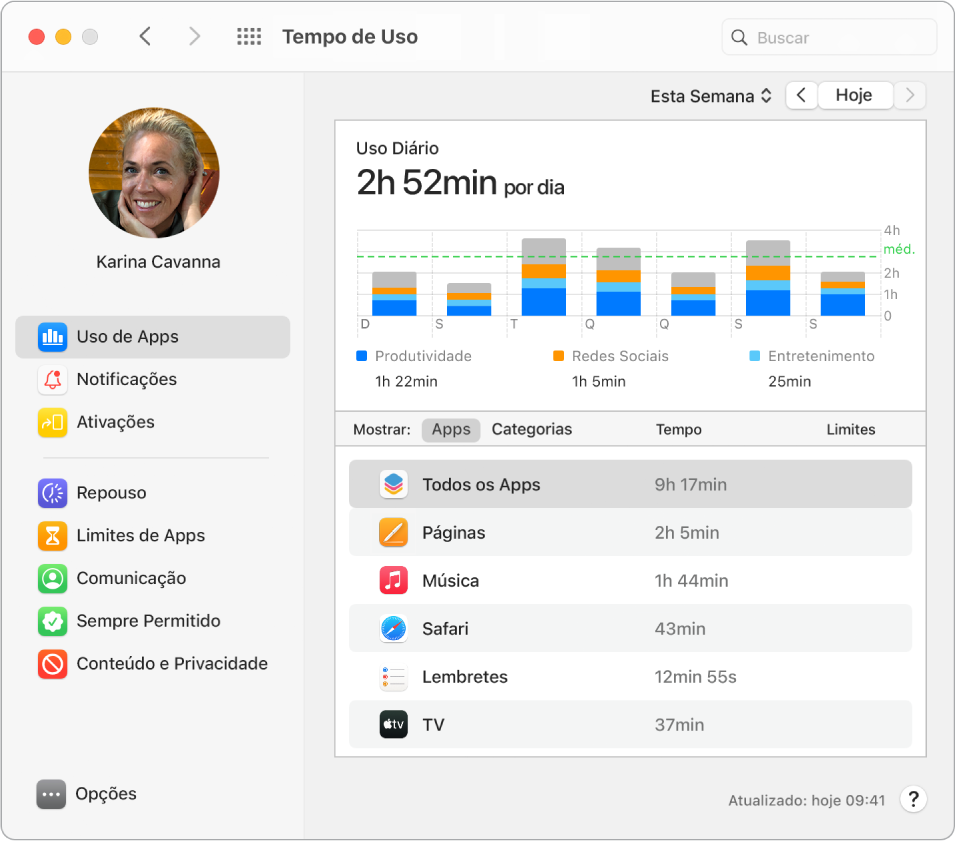Expand the Esta Semana period dropdown
The height and width of the screenshot is (841, 955).
(x=711, y=96)
